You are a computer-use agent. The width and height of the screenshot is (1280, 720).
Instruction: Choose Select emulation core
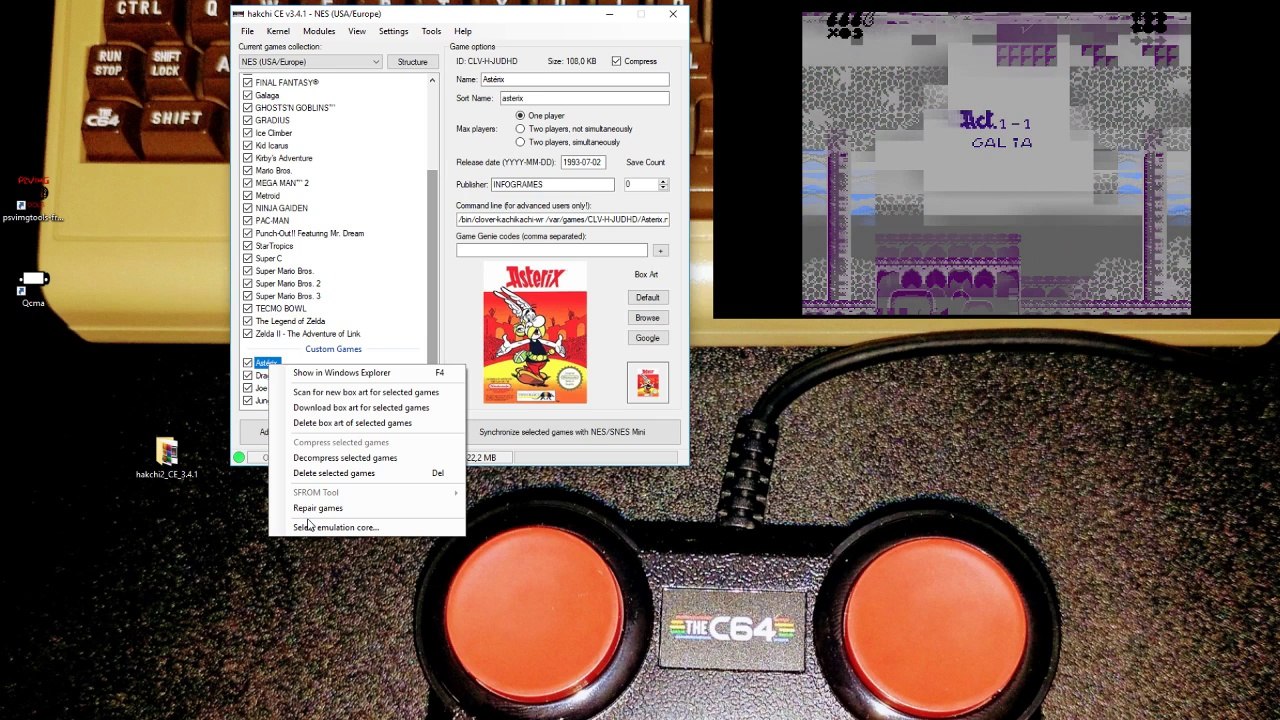click(367, 527)
